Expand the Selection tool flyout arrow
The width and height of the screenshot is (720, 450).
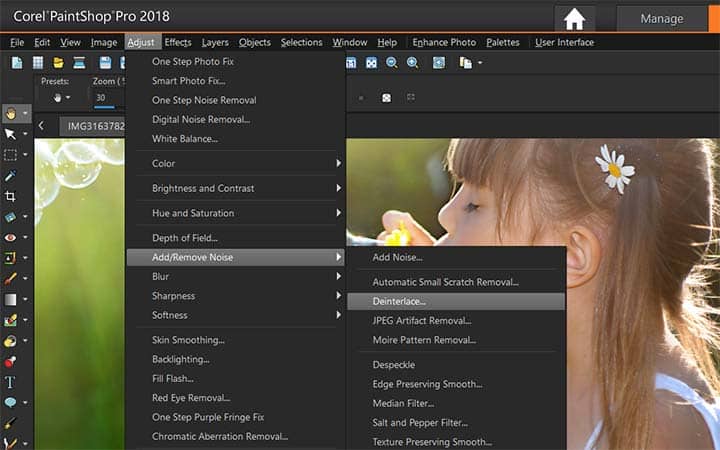[25, 155]
